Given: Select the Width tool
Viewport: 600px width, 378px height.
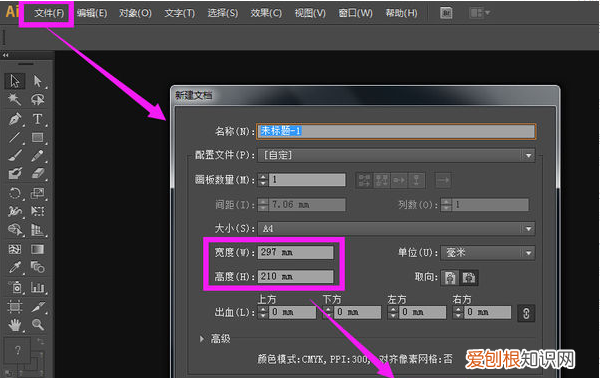Looking at the screenshot, I should [15, 211].
